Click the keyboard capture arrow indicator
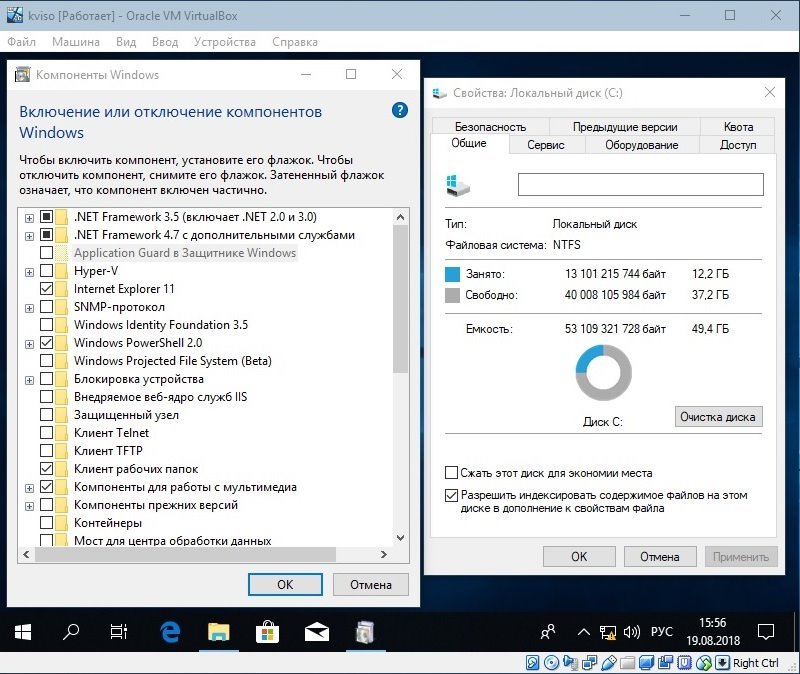Viewport: 800px width, 674px height. click(722, 663)
